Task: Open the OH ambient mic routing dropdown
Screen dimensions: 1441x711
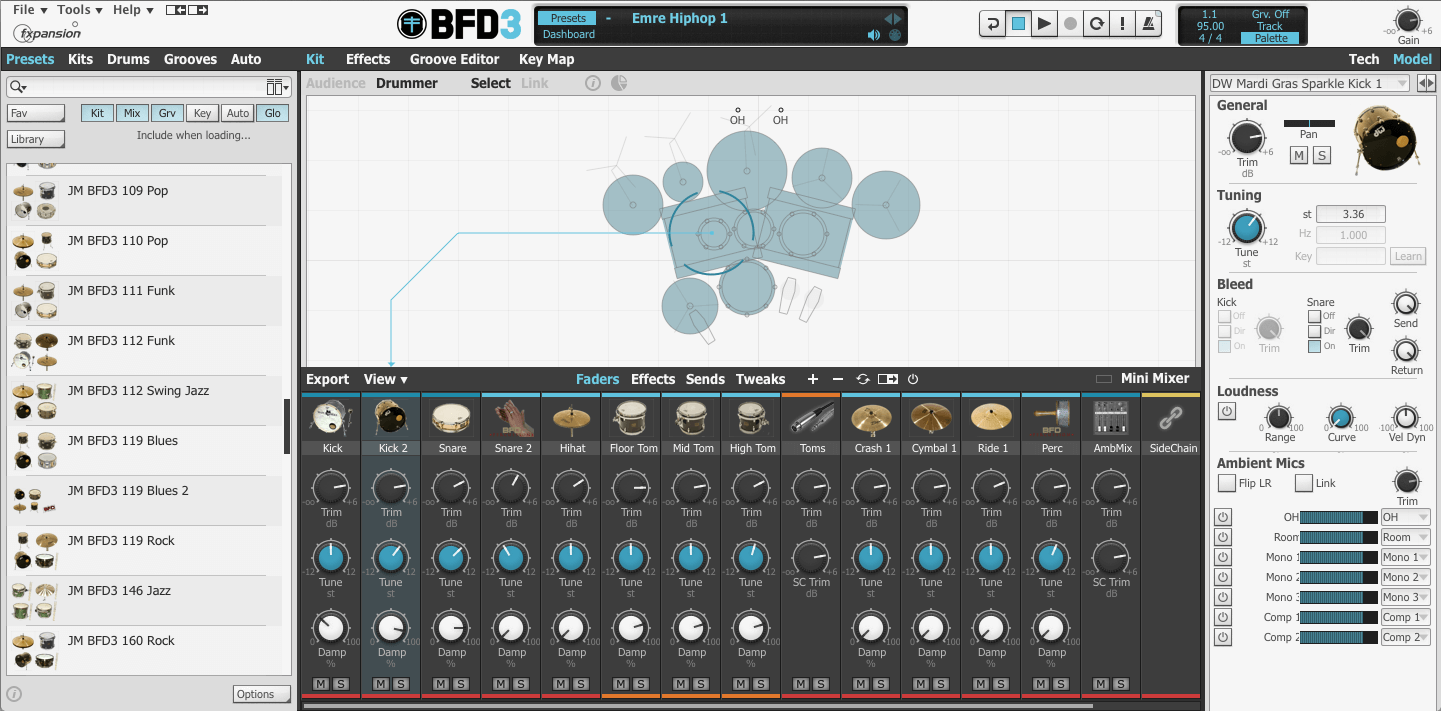Action: [1404, 517]
